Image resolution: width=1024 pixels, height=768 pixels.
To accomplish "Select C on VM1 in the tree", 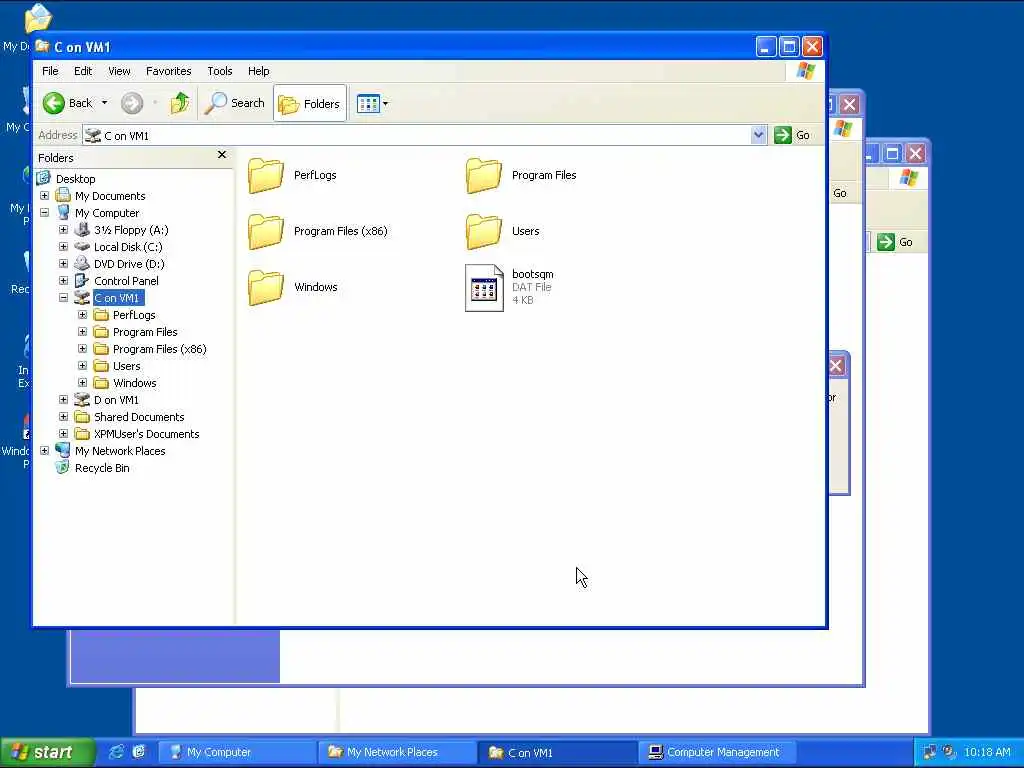I will (117, 298).
